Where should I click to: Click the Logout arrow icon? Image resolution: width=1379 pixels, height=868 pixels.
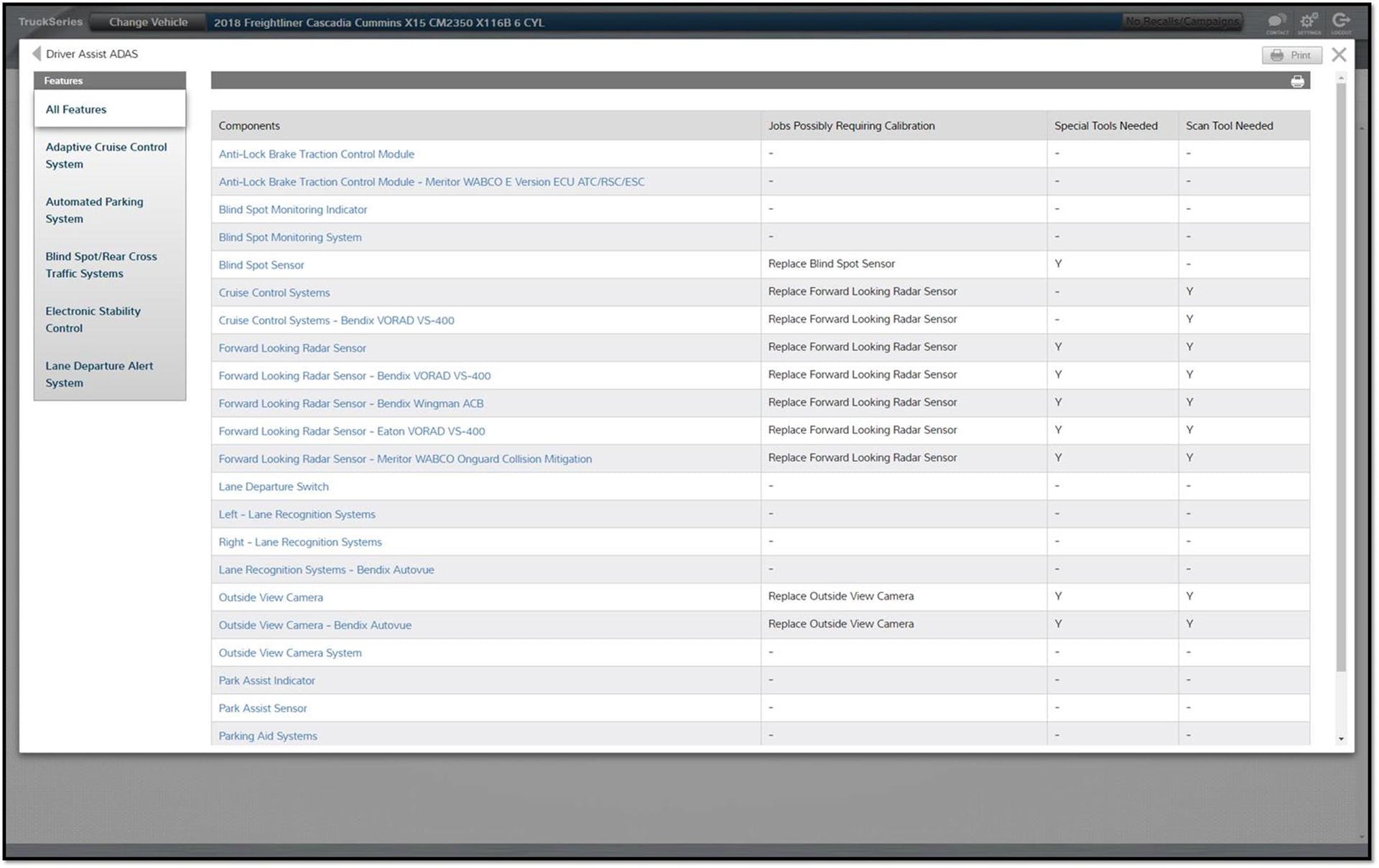pos(1340,21)
